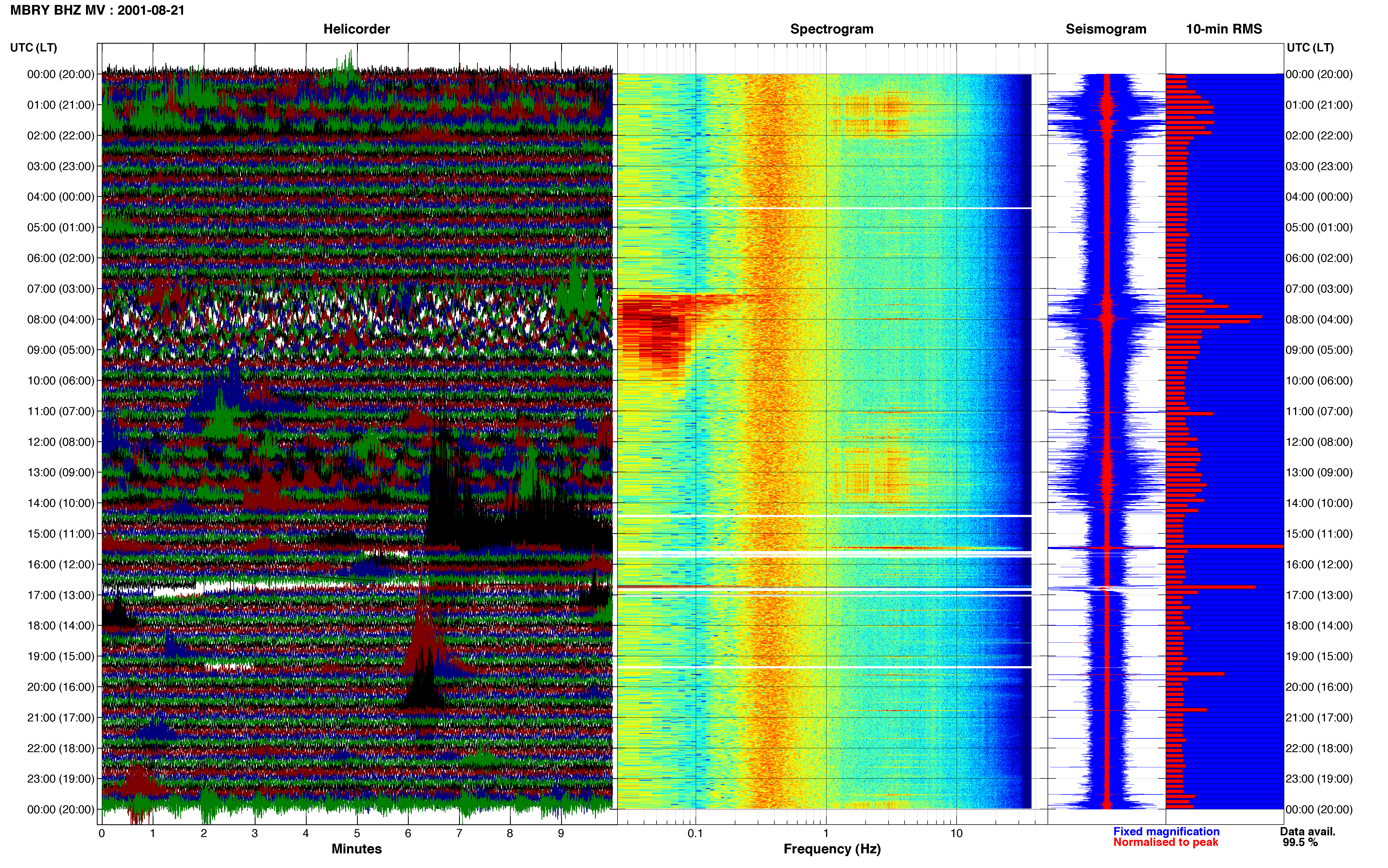
Task: Click the right '12:00 (08:00)' time label
Action: (1319, 442)
